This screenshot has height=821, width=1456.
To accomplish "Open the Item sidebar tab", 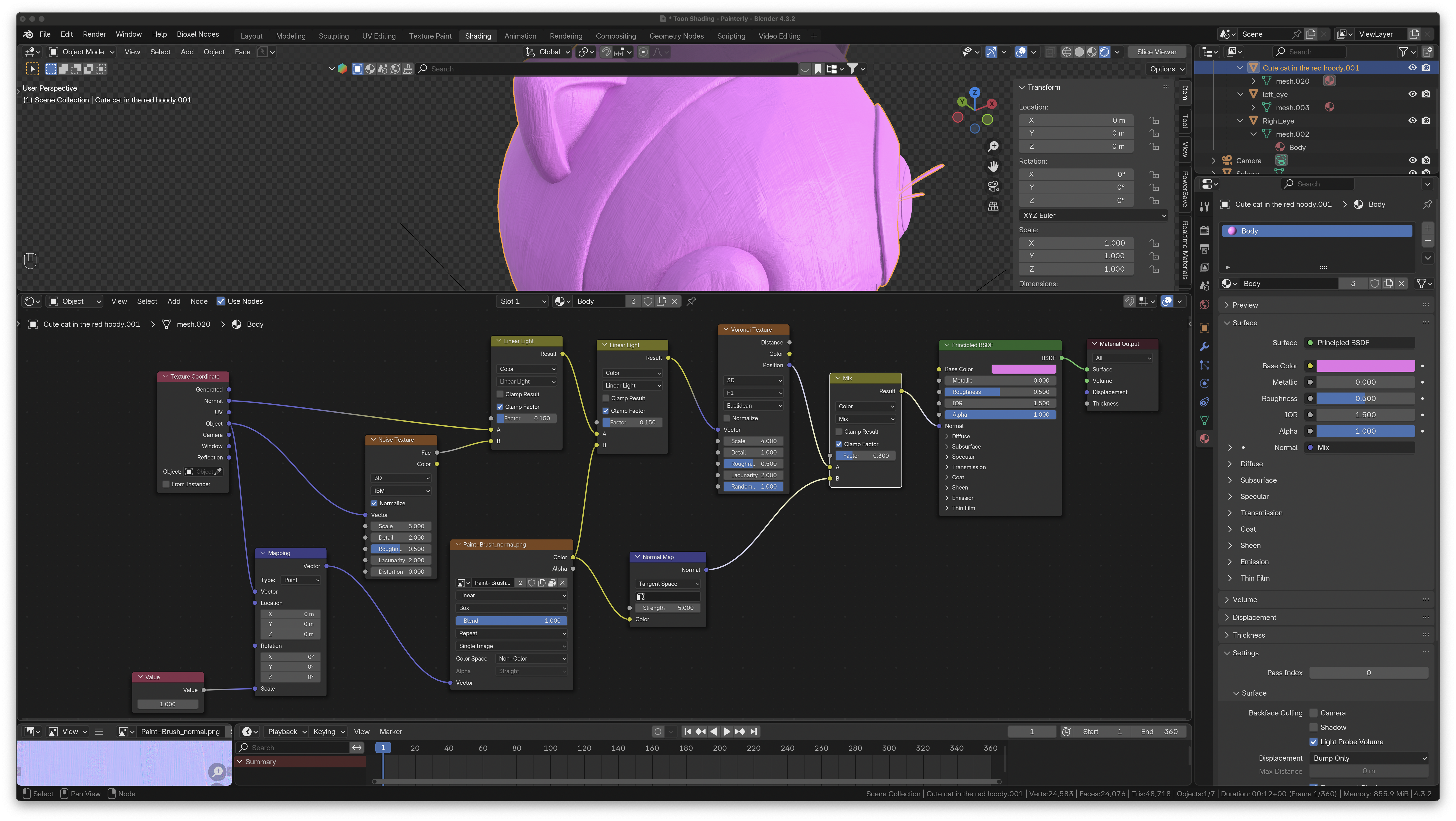I will click(x=1185, y=93).
